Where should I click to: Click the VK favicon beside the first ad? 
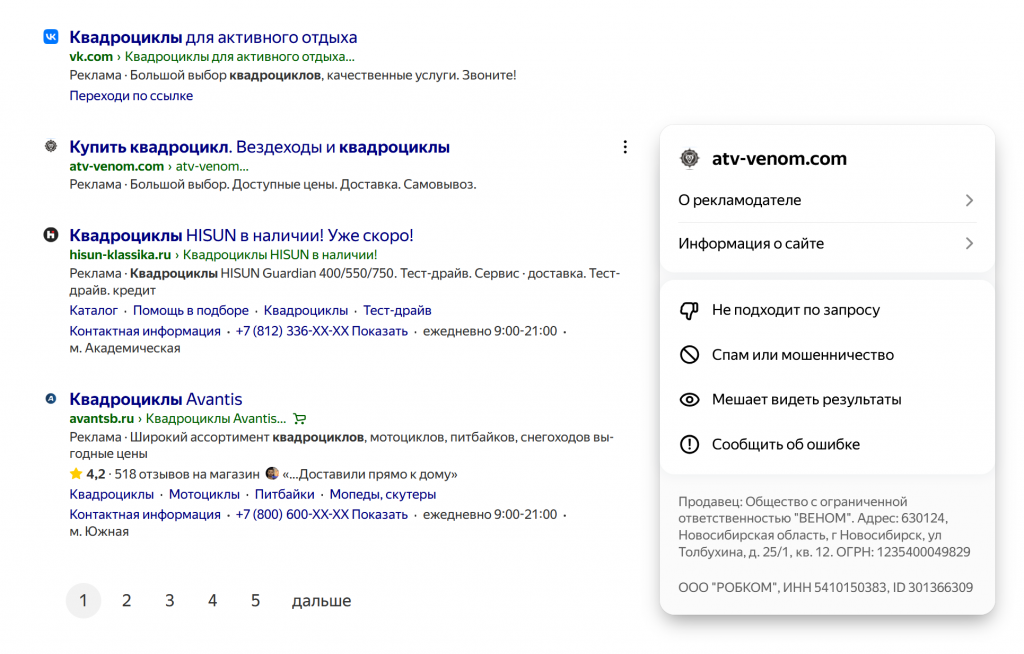click(x=51, y=37)
